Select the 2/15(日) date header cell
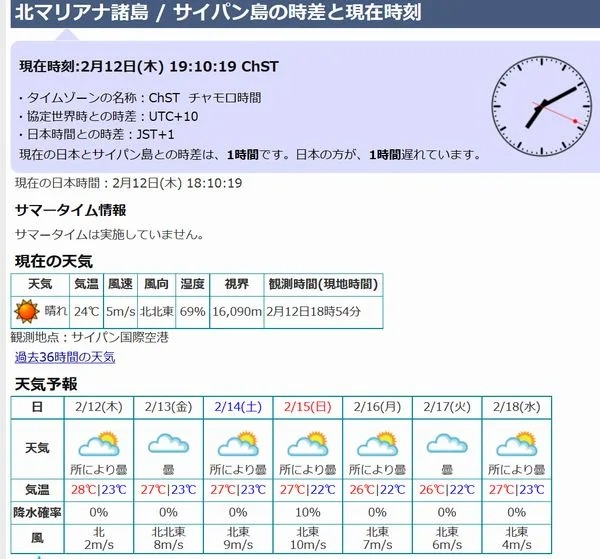 [308, 407]
